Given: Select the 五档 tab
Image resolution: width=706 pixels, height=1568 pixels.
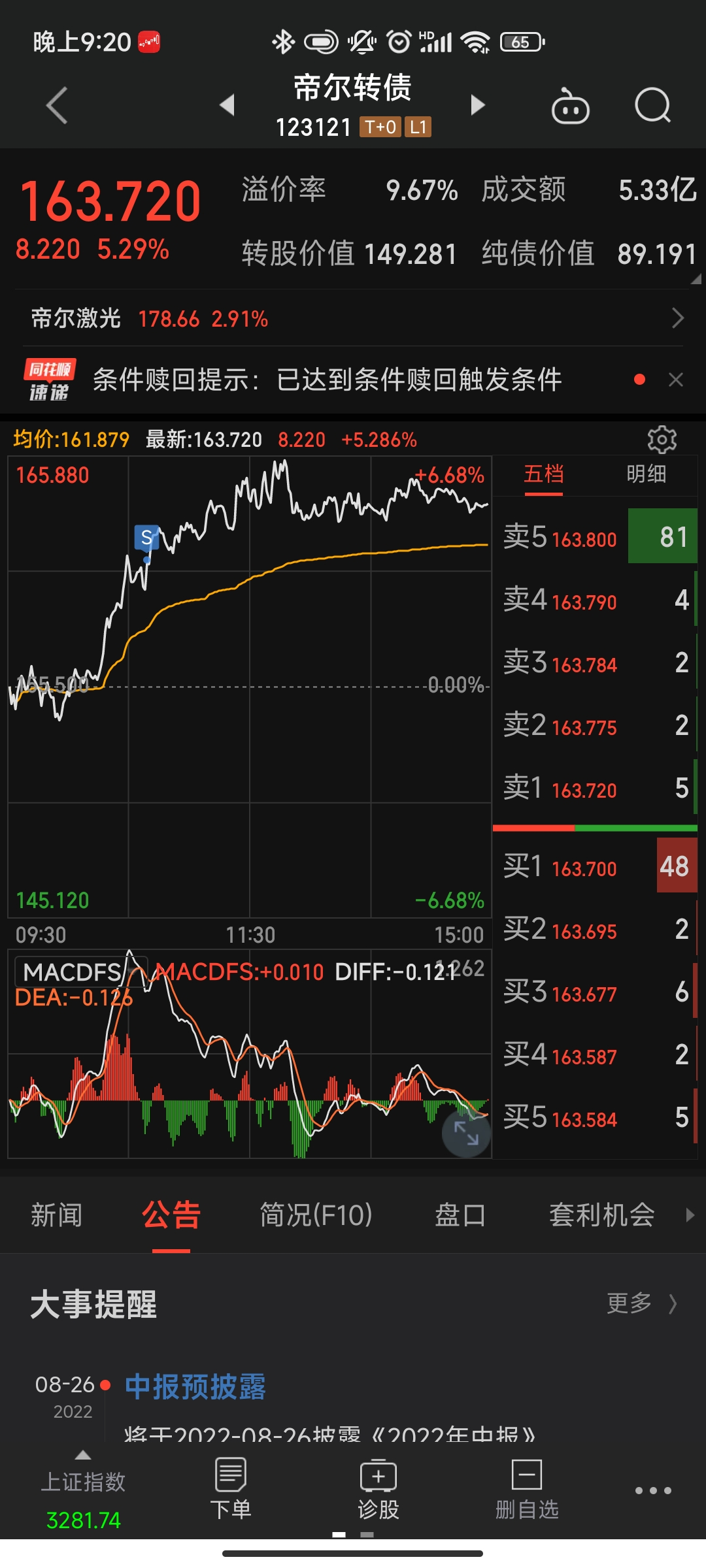Looking at the screenshot, I should 543,474.
